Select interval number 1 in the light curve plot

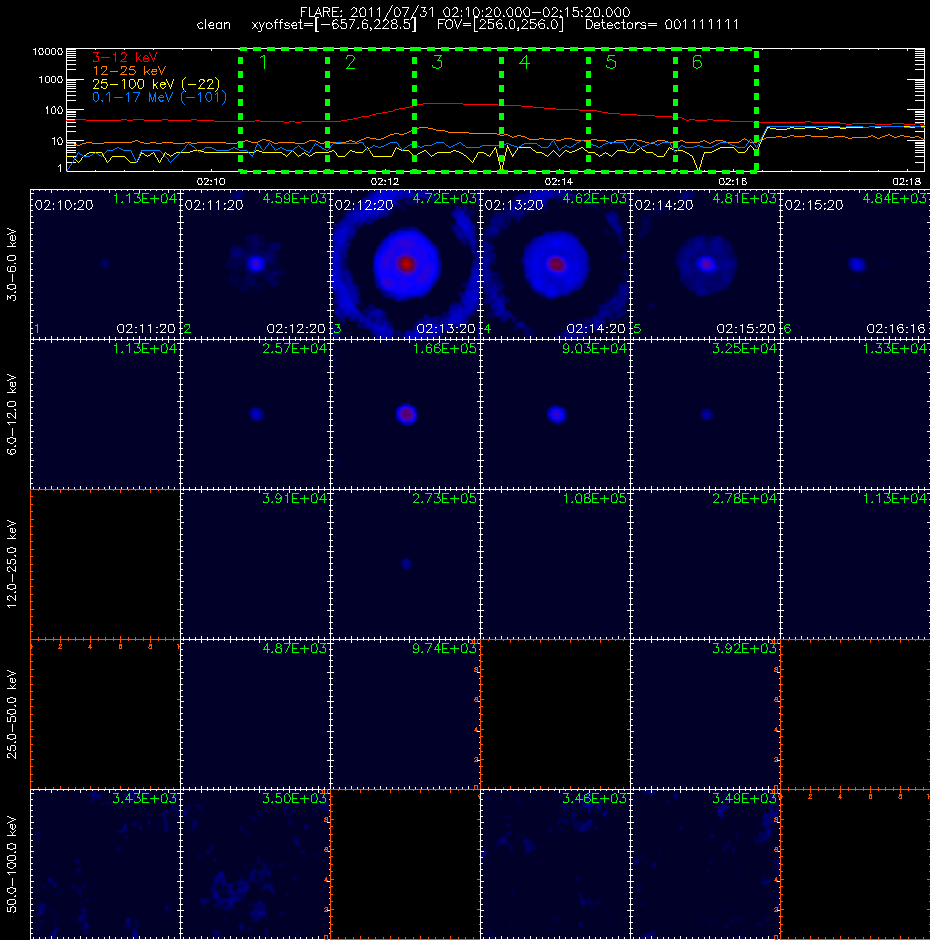(x=263, y=62)
